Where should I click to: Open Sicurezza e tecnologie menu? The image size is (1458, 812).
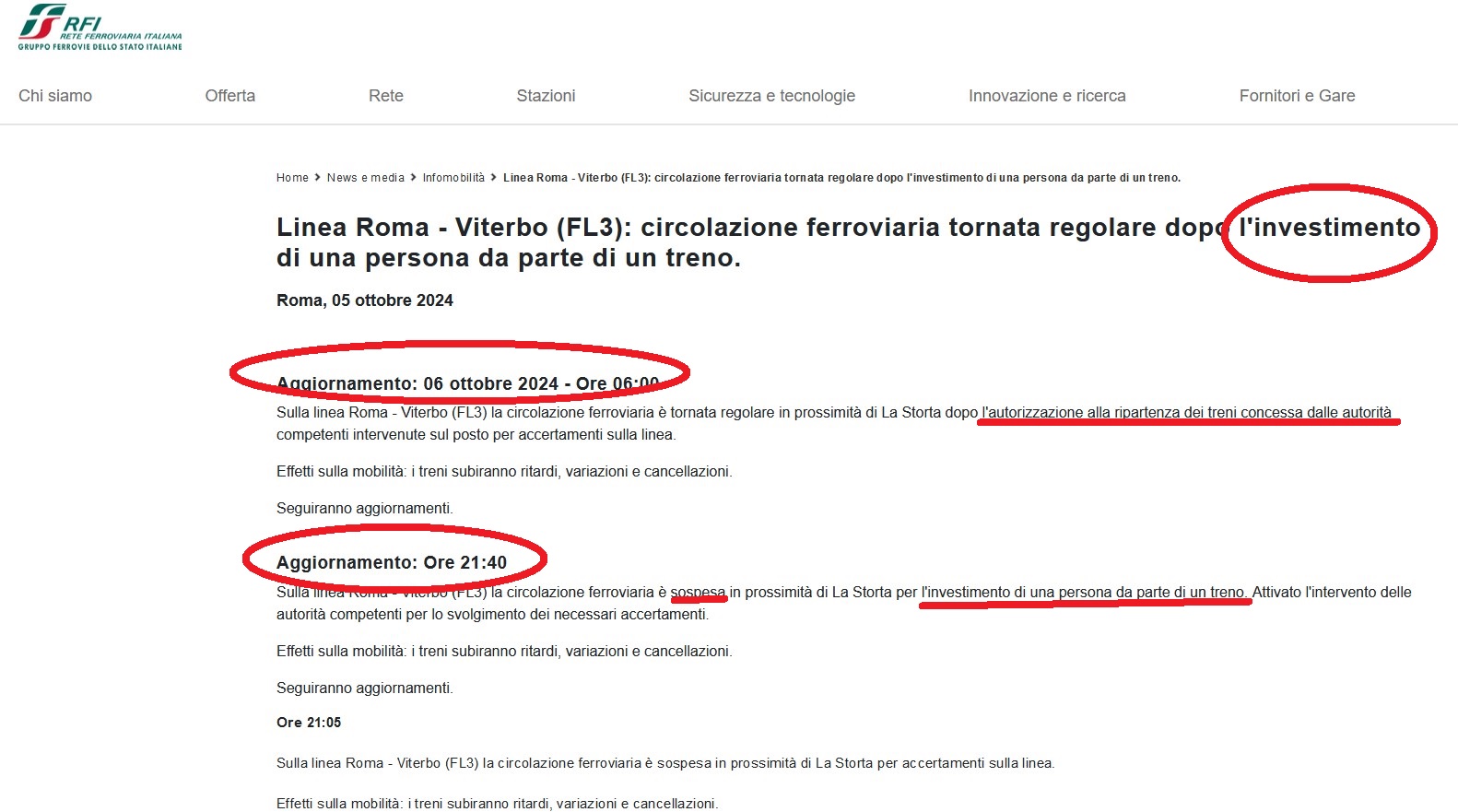tap(771, 96)
